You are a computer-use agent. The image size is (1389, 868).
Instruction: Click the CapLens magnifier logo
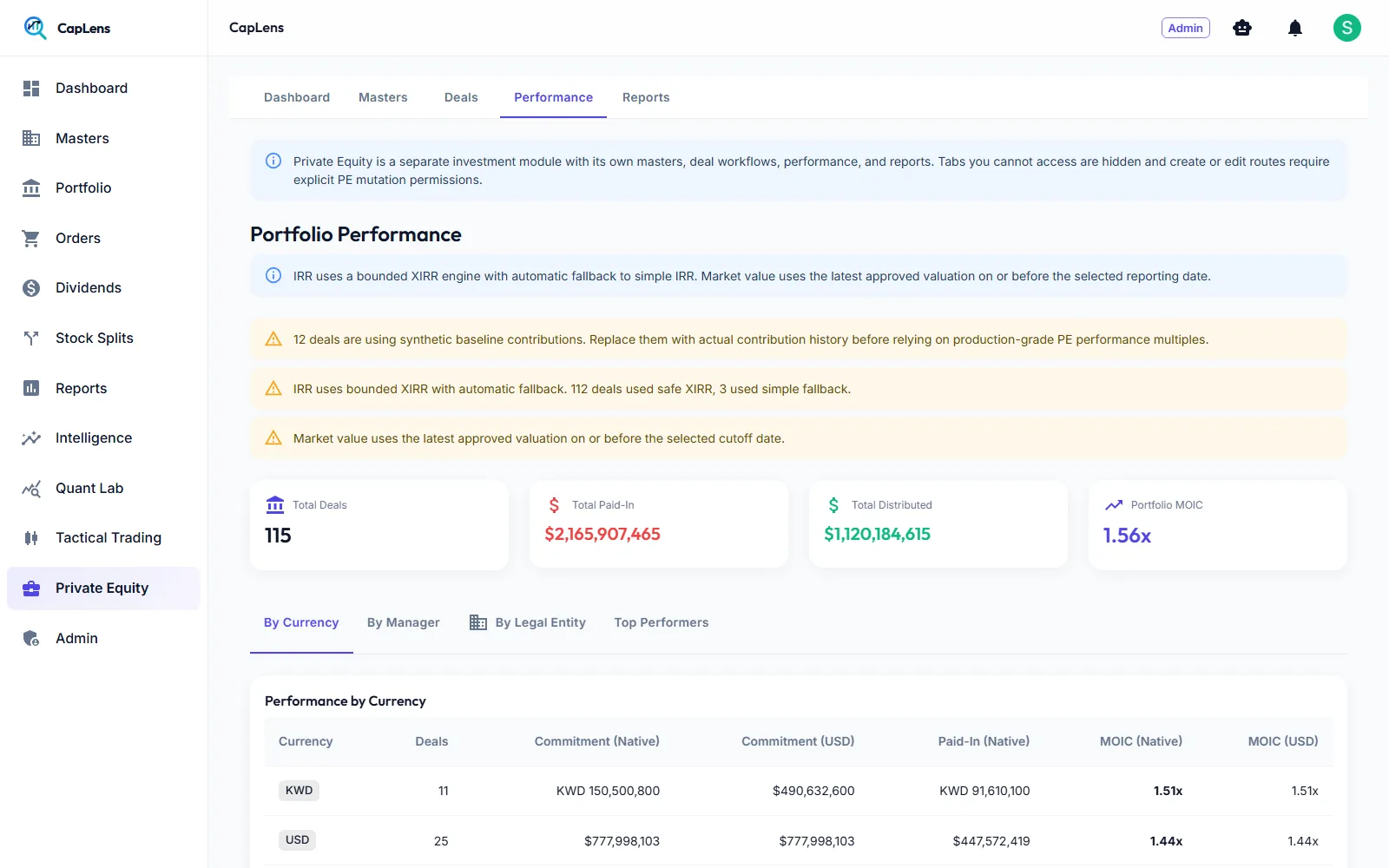(x=35, y=28)
